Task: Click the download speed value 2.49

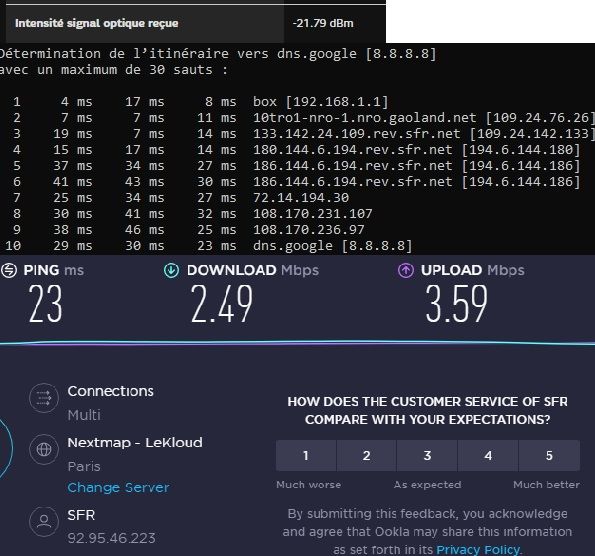Action: [222, 304]
